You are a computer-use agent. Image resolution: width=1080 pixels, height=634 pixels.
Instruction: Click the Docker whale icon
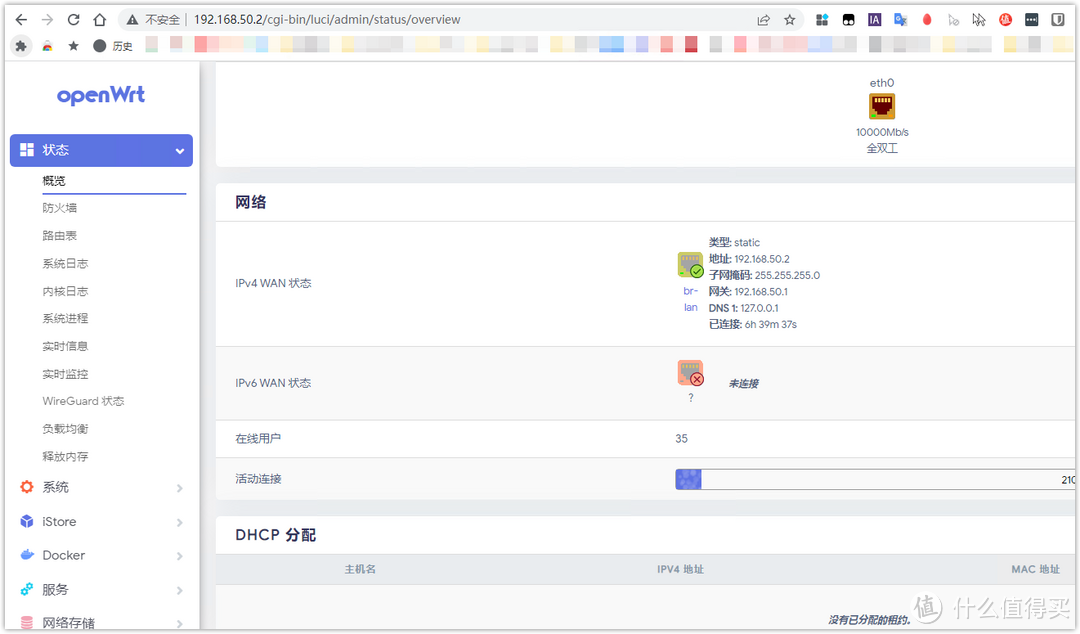coord(27,555)
